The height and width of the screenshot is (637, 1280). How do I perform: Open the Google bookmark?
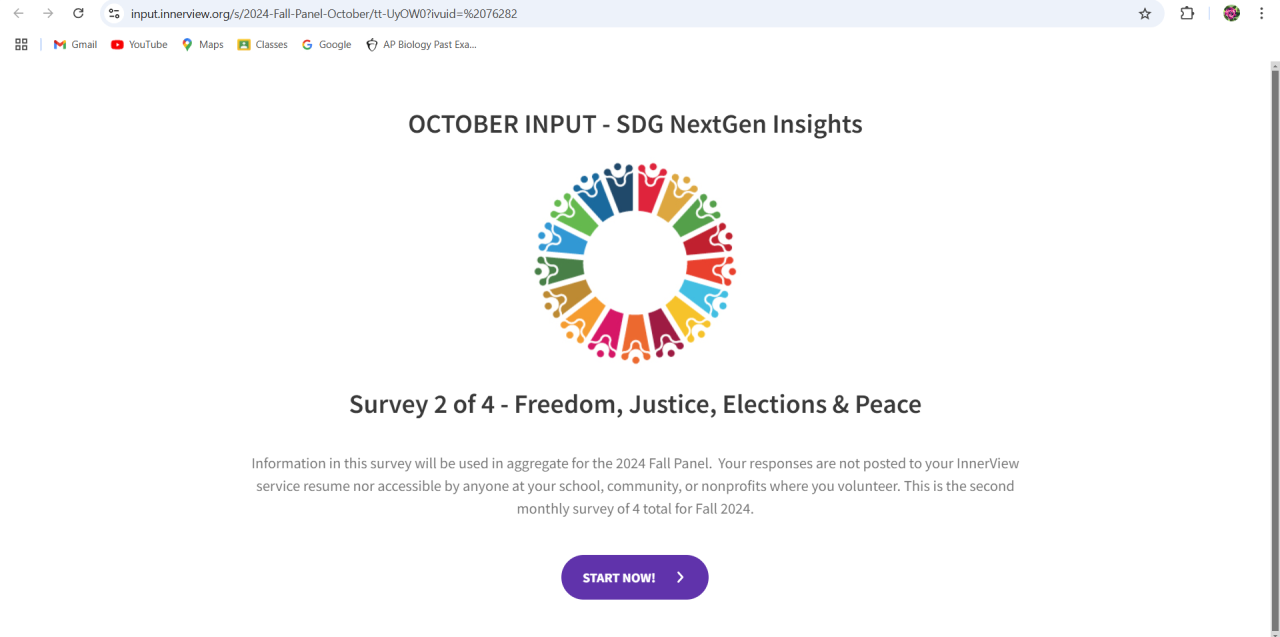tap(326, 45)
